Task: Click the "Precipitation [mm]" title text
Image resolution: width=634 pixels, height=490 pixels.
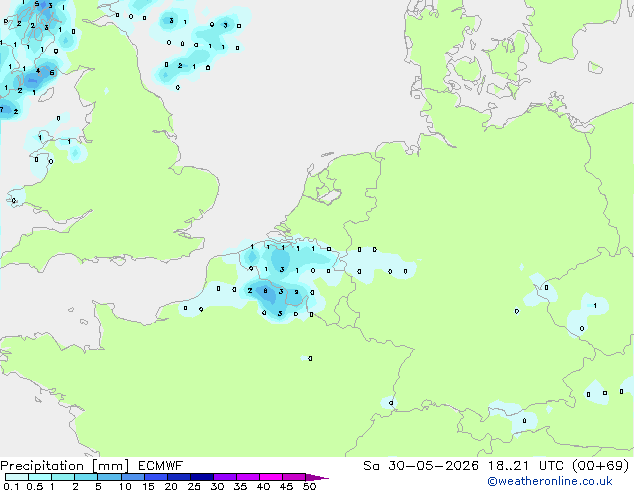Action: [65, 466]
